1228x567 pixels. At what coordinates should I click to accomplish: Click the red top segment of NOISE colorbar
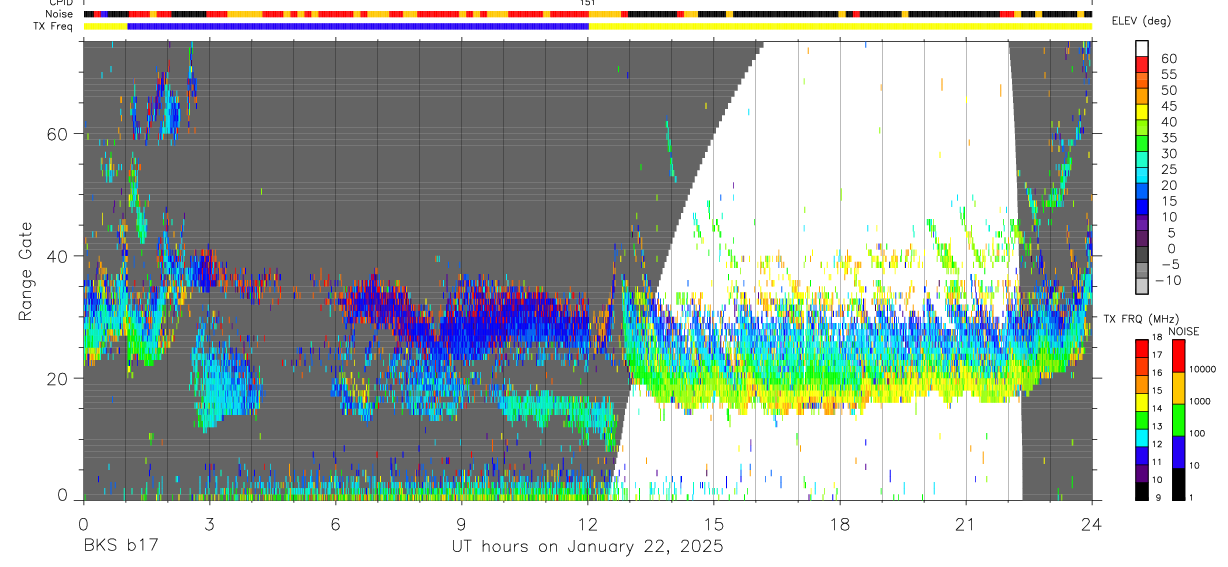point(1178,355)
